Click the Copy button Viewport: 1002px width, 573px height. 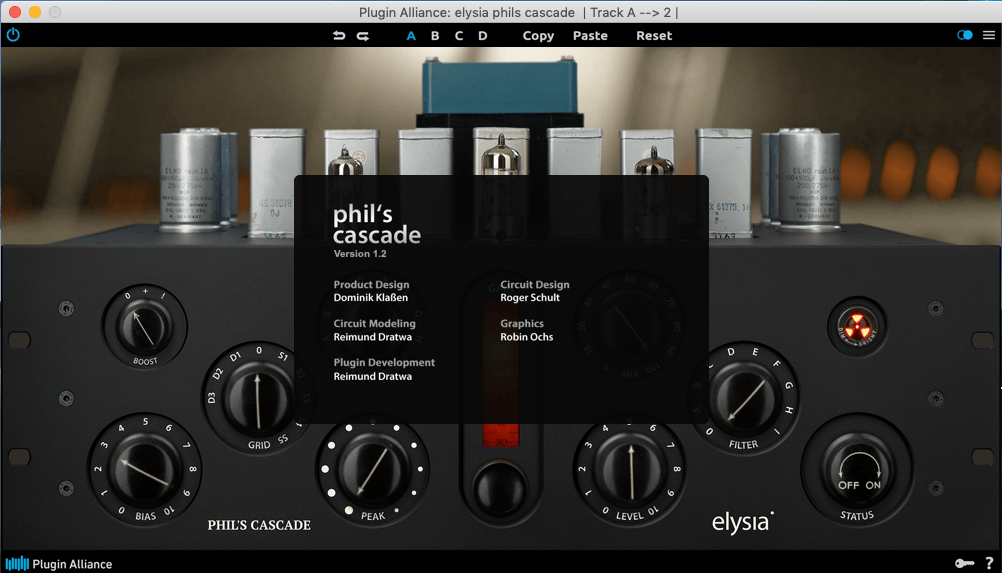[x=538, y=36]
